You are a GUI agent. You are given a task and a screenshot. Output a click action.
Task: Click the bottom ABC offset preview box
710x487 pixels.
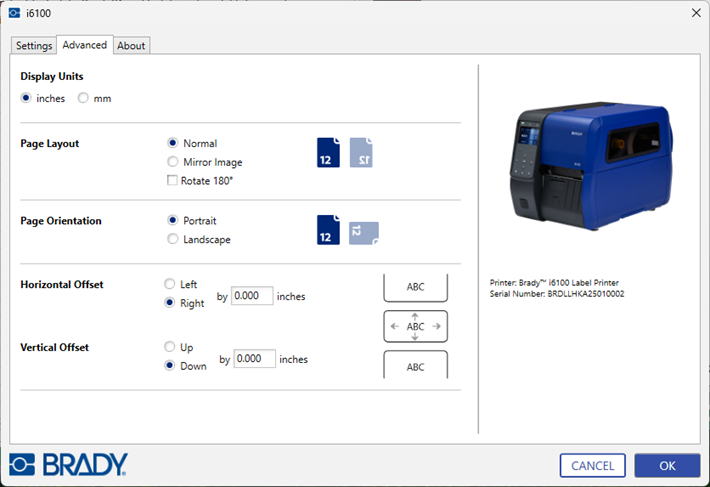(x=415, y=366)
